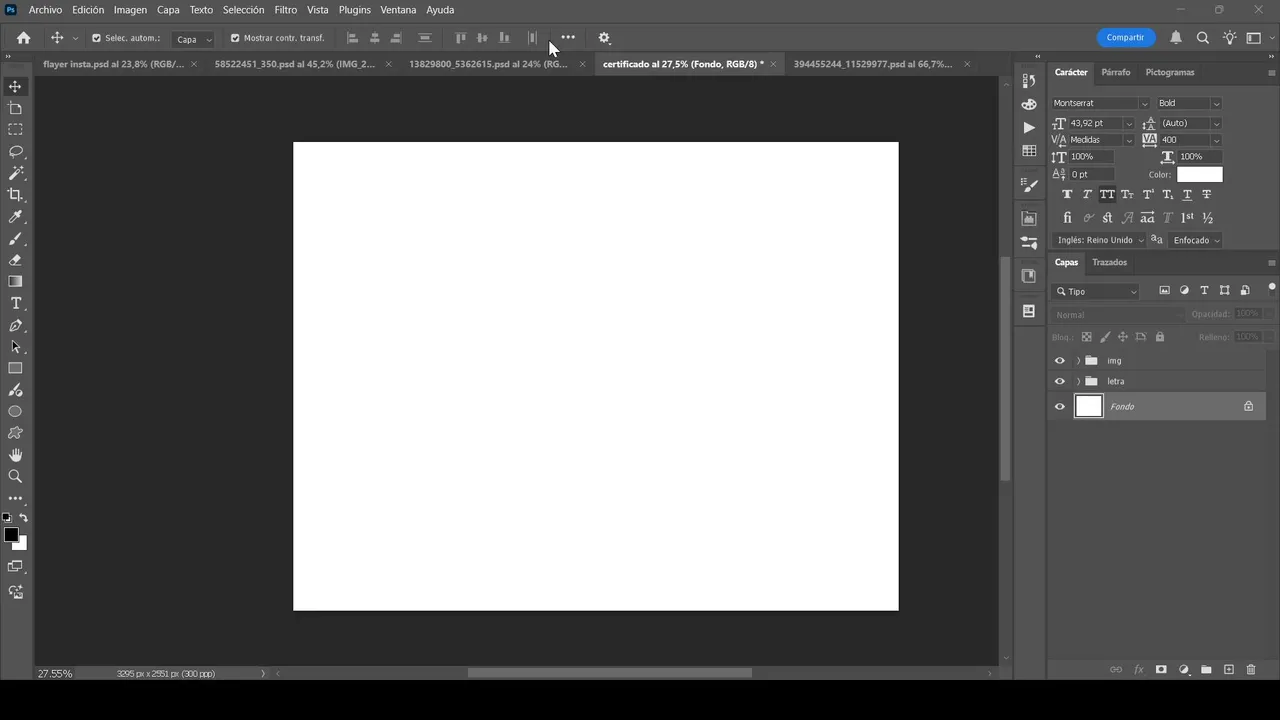Create a new layer group
This screenshot has width=1280, height=720.
pyautogui.click(x=1206, y=670)
